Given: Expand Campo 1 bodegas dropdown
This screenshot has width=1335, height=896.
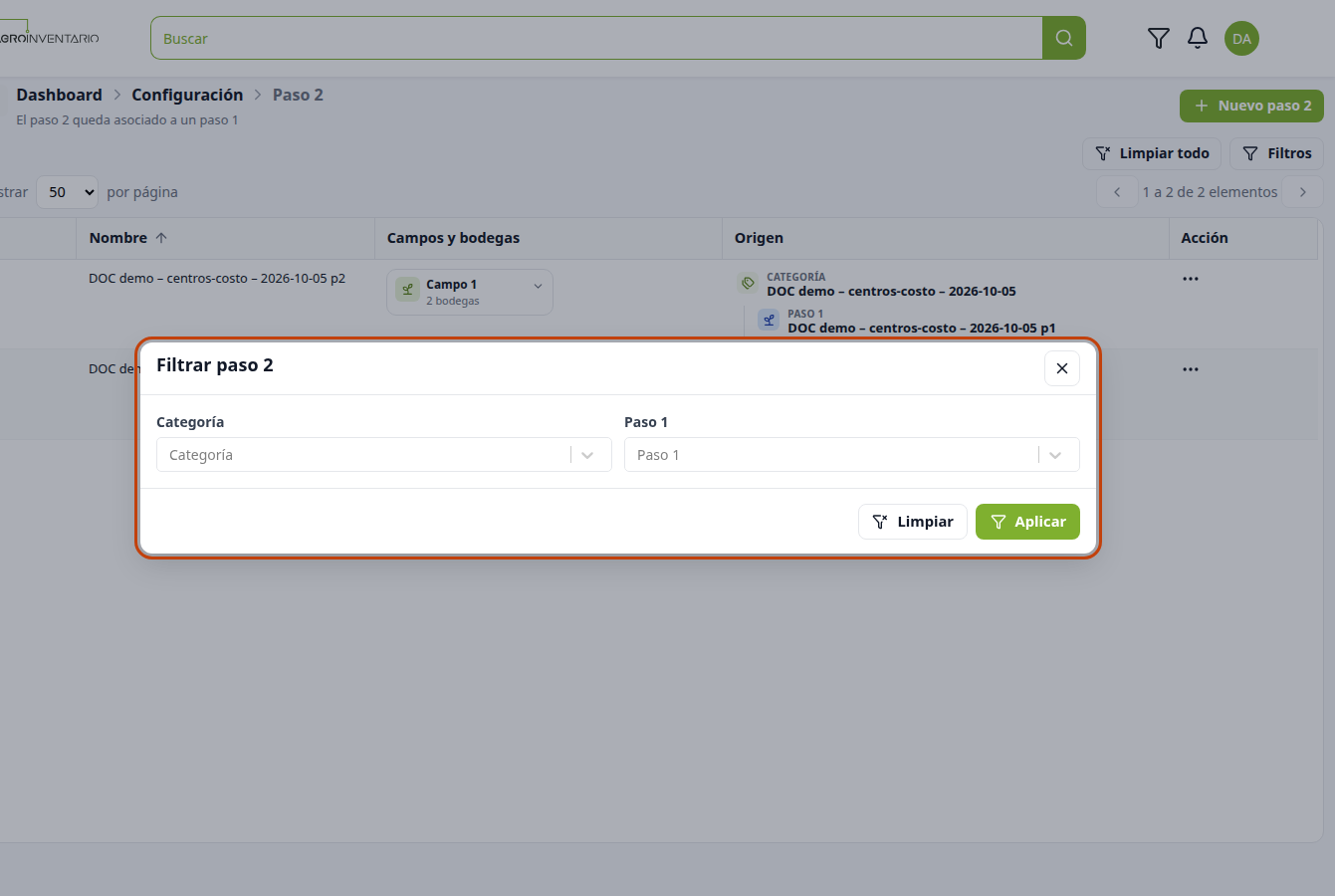Looking at the screenshot, I should coord(538,286).
